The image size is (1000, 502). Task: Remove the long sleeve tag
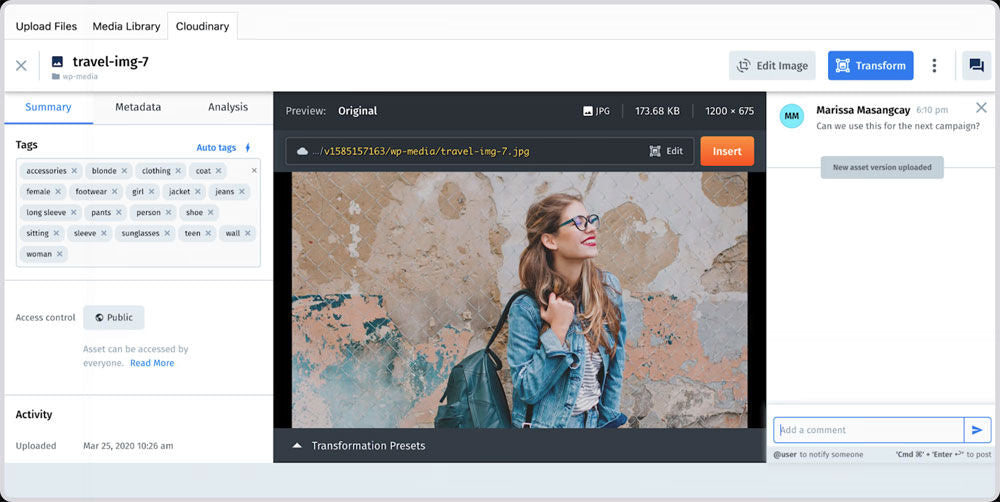pos(73,212)
